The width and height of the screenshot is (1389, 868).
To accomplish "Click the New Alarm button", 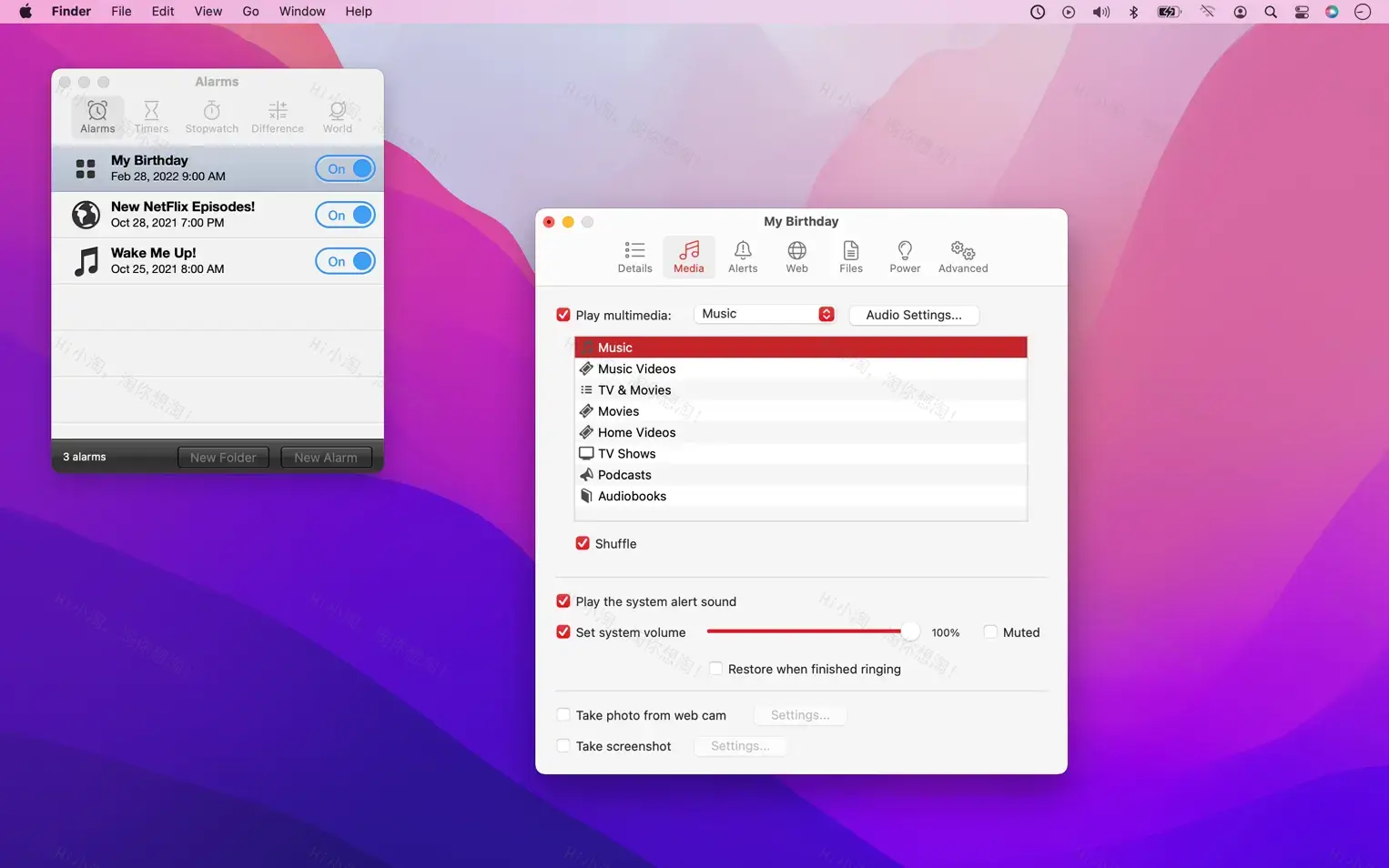I will coord(325,457).
